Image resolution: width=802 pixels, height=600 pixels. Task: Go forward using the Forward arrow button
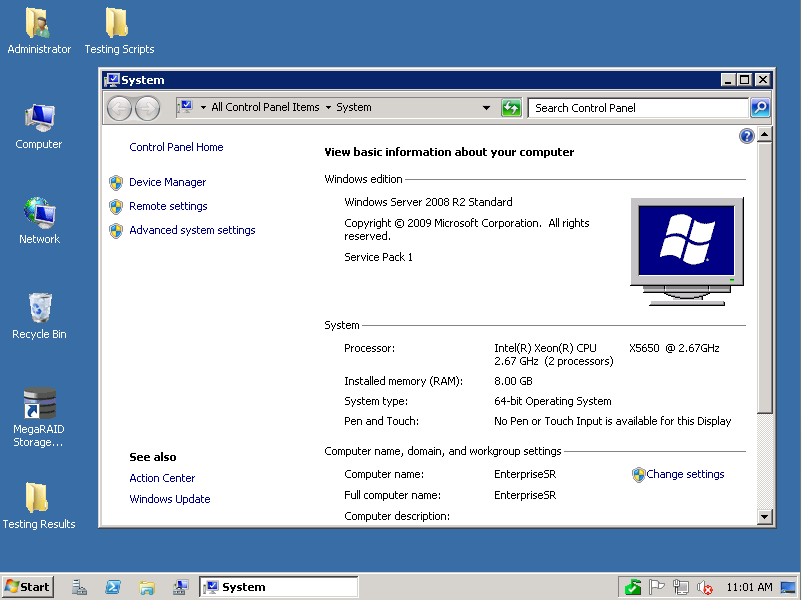(x=147, y=108)
